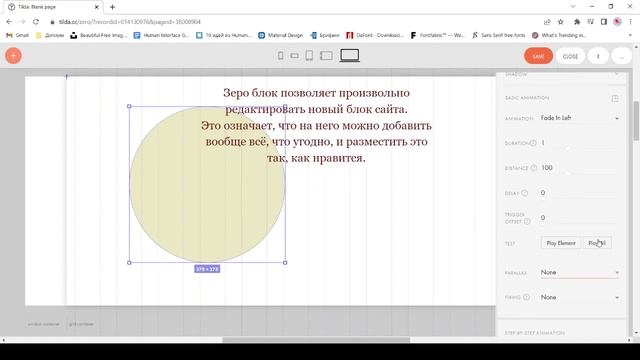Show the Fixing help tooltip icon
The height and width of the screenshot is (360, 640).
coord(526,297)
